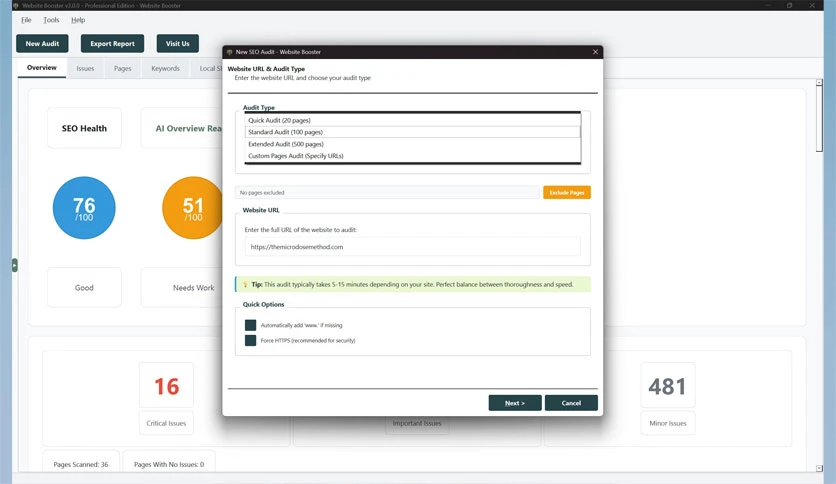Click the orange 51/100 score circle
The image size is (836, 484).
[192, 208]
